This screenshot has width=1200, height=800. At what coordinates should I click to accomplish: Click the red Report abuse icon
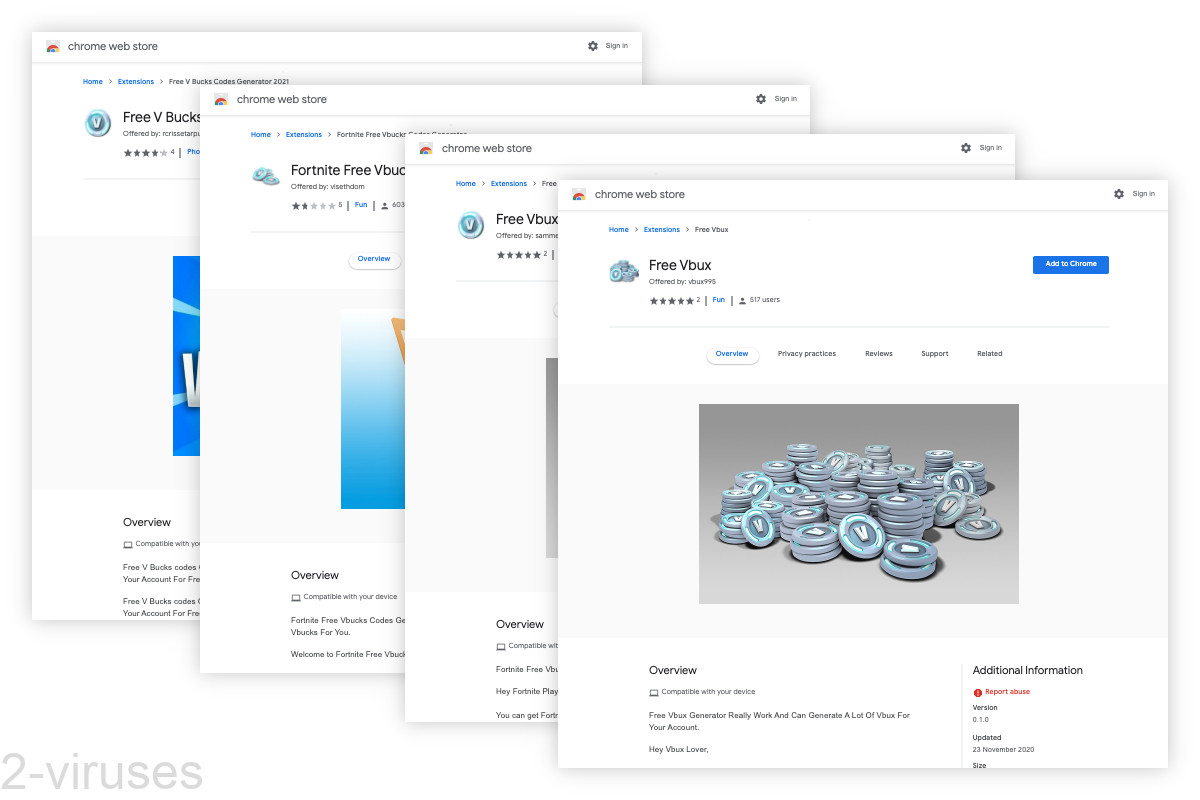[x=978, y=692]
